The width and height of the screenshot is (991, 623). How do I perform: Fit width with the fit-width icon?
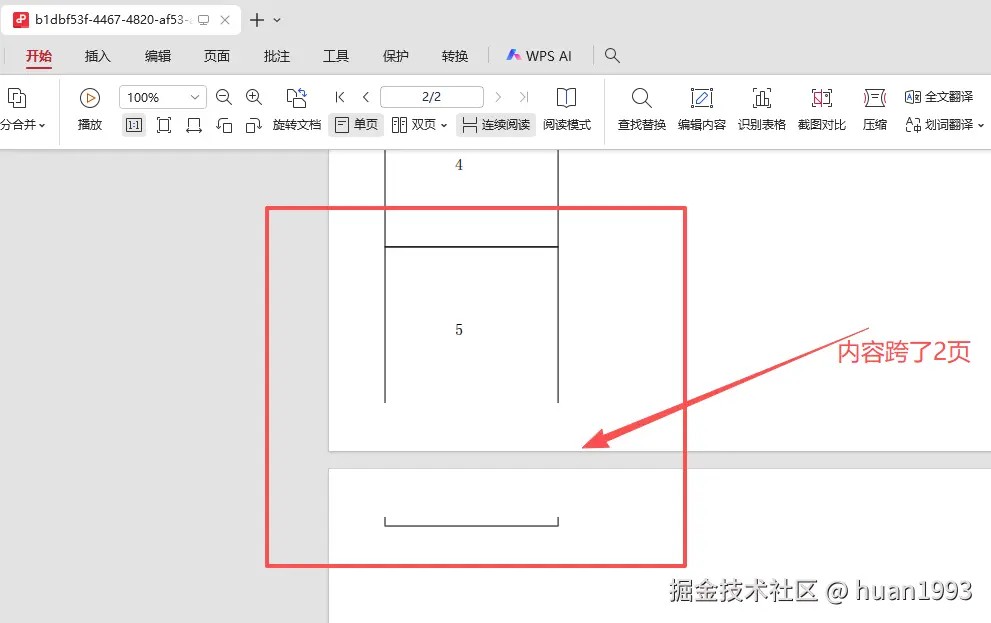click(193, 125)
